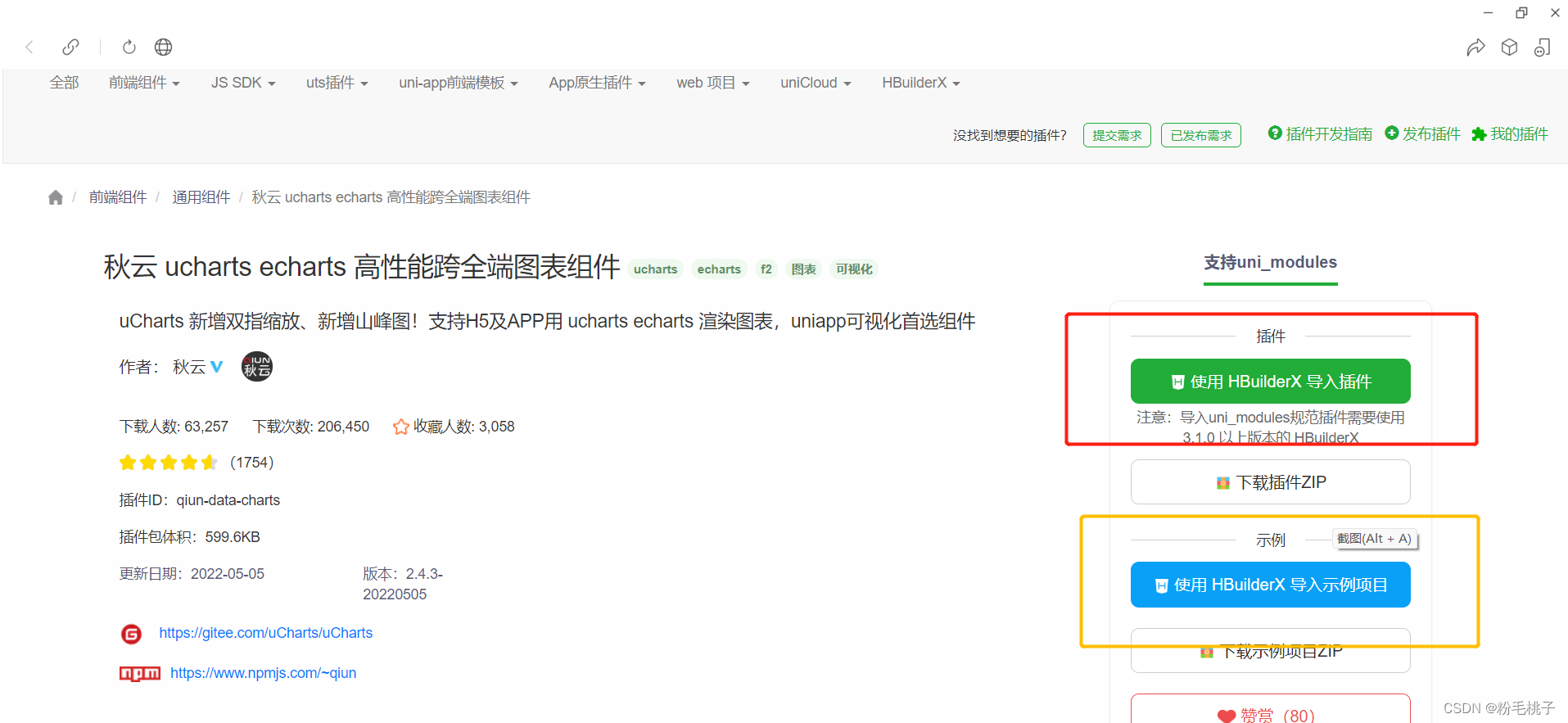Click 插件包体积: 599.6KB text

pos(189,537)
